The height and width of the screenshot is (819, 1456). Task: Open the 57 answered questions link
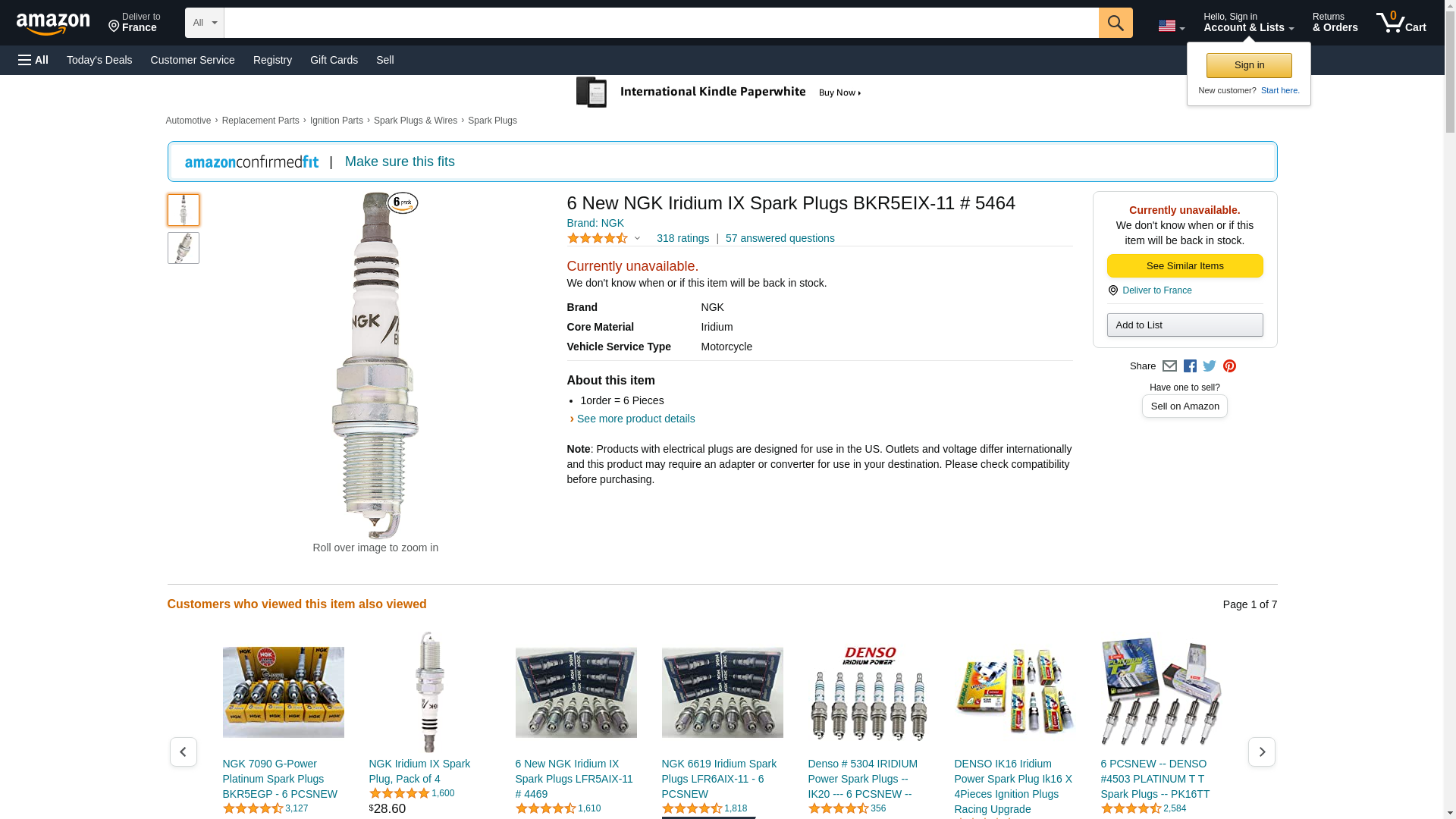coord(780,238)
